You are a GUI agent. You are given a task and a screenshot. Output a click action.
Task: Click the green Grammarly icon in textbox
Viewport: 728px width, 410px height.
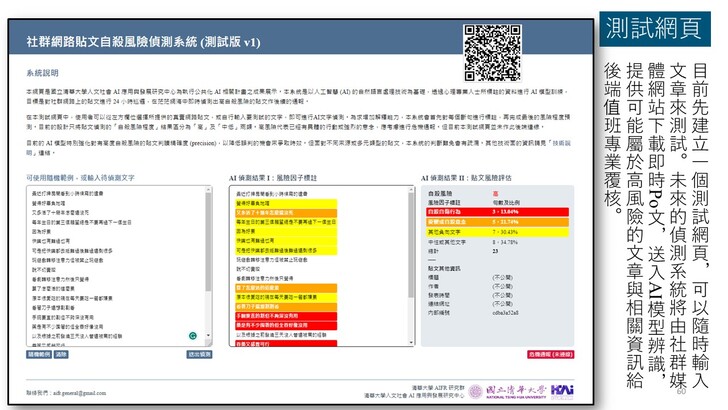191,336
